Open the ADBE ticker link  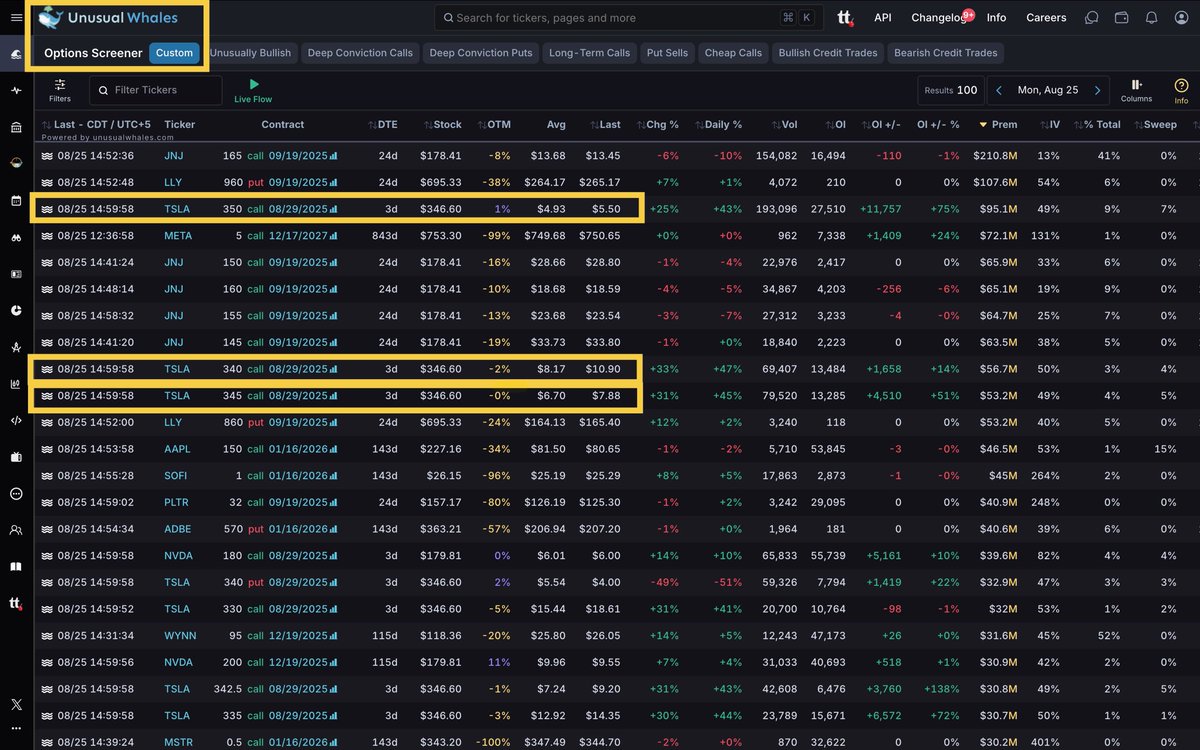click(x=179, y=529)
